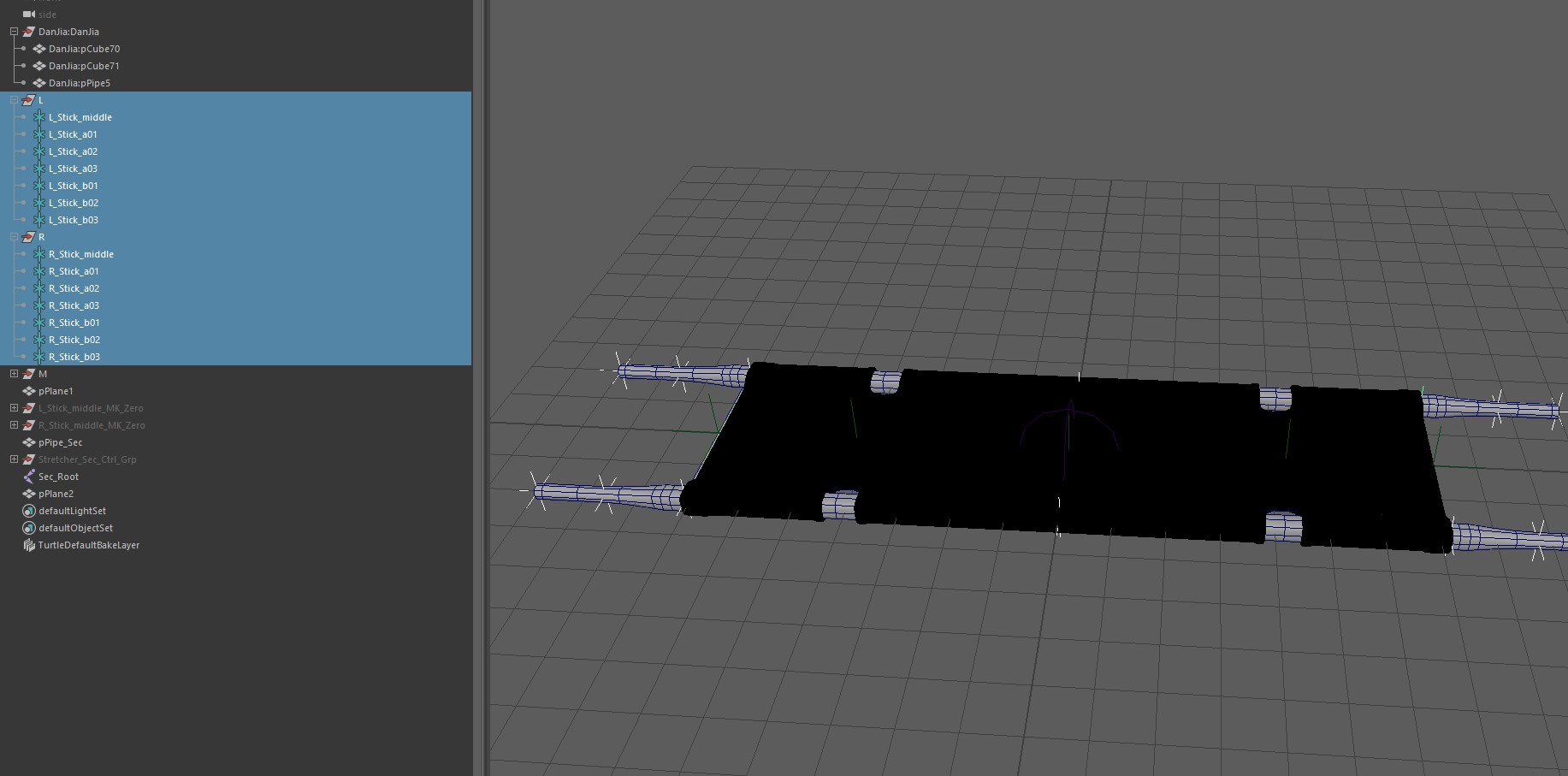Click the R_Stick_middle_MK_Zero grayed label

(90, 425)
